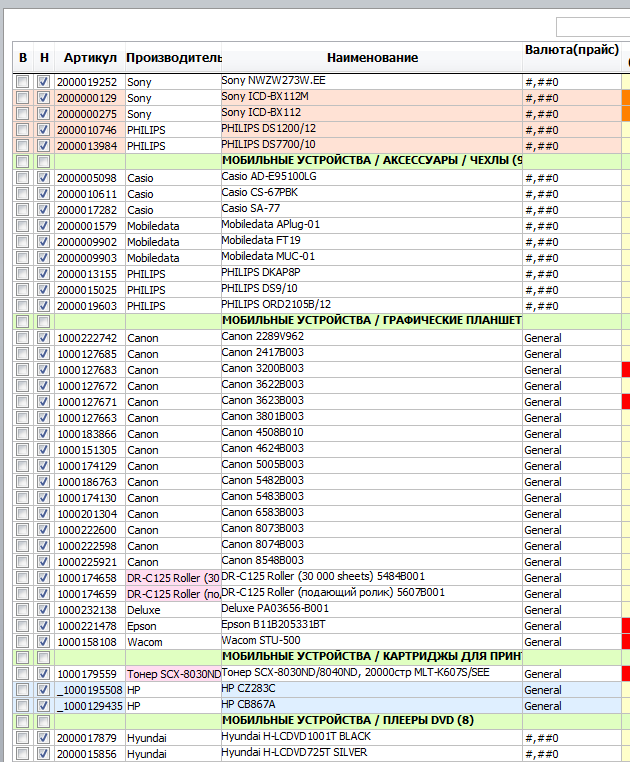Uncheck H checkbox for Canon 2289V962
The width and height of the screenshot is (630, 762).
[x=43, y=338]
